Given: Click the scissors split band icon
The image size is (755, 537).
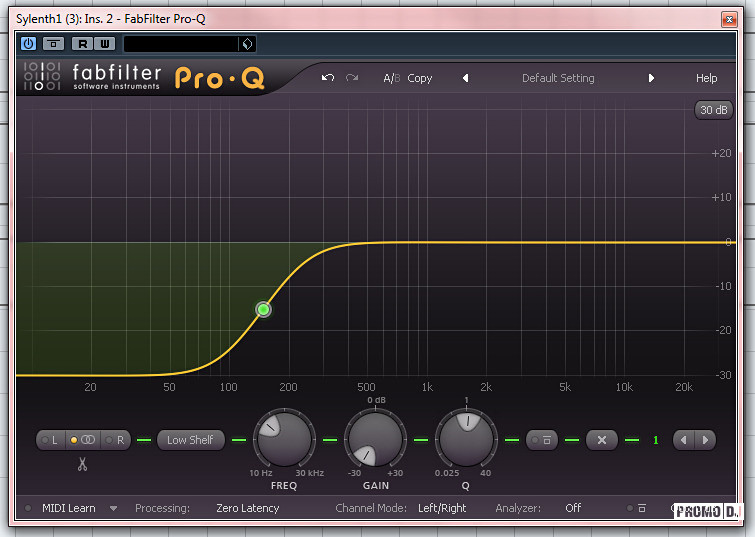Looking at the screenshot, I should coord(82,464).
